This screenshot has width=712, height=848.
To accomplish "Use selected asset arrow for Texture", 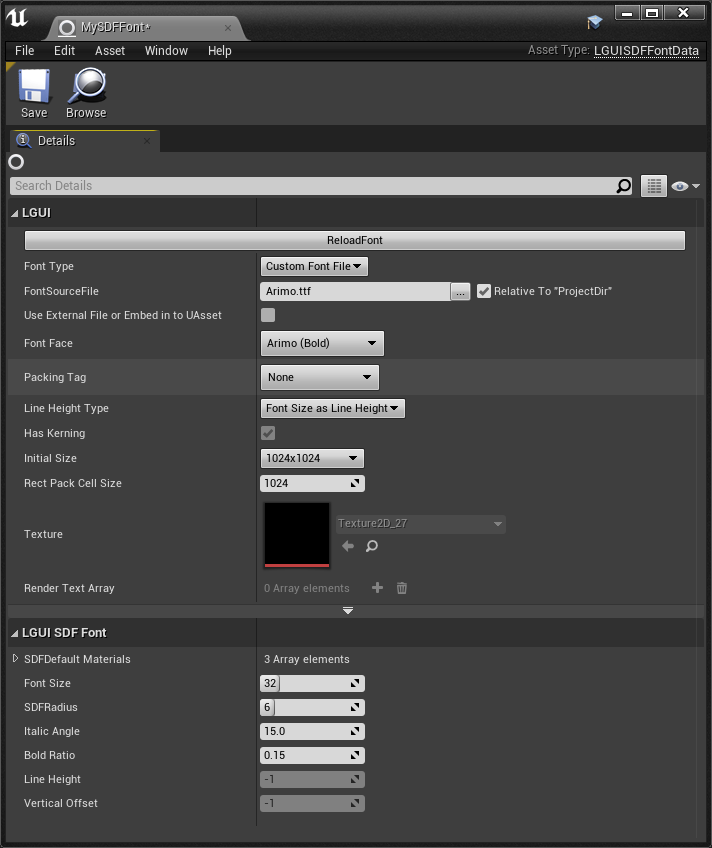I will (x=348, y=546).
